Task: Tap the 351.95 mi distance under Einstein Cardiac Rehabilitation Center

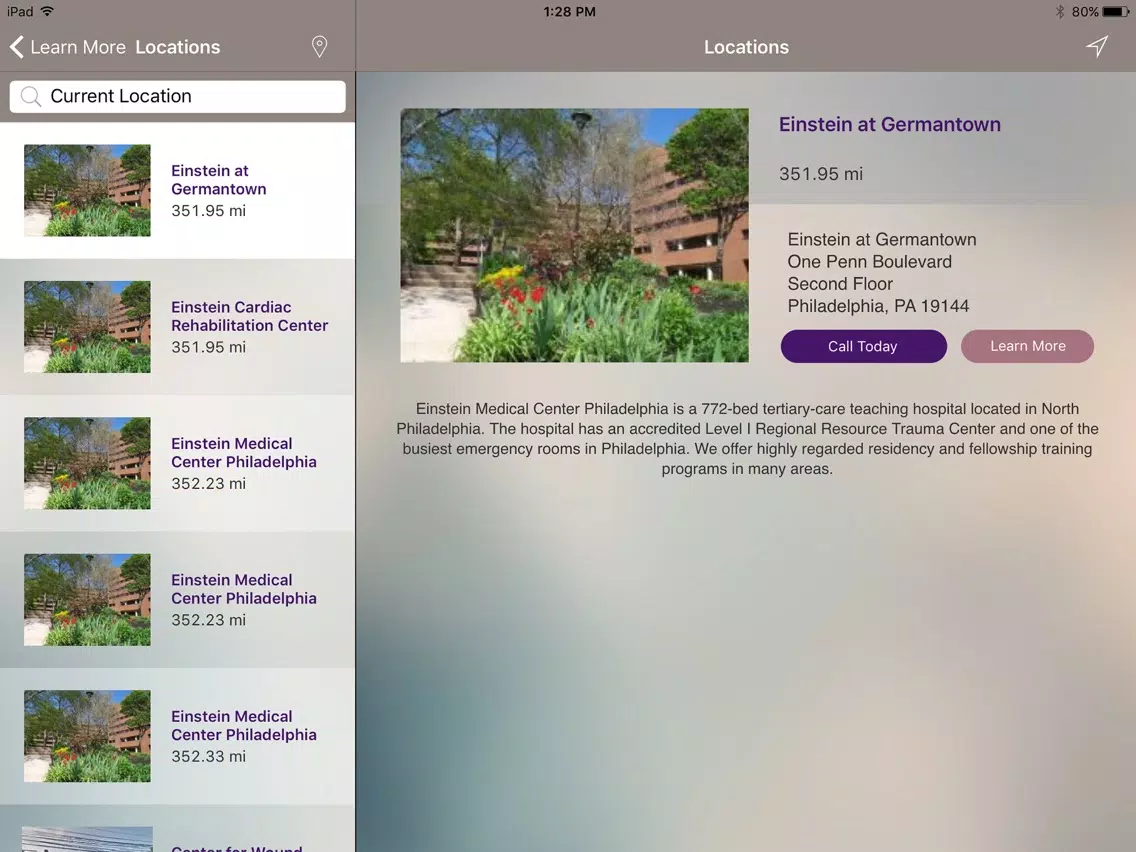Action: (209, 347)
